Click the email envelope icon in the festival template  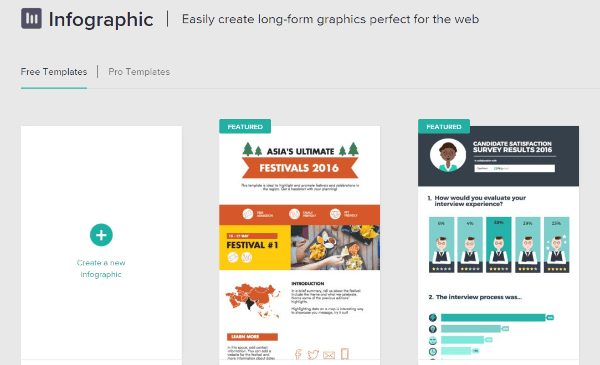click(x=329, y=355)
